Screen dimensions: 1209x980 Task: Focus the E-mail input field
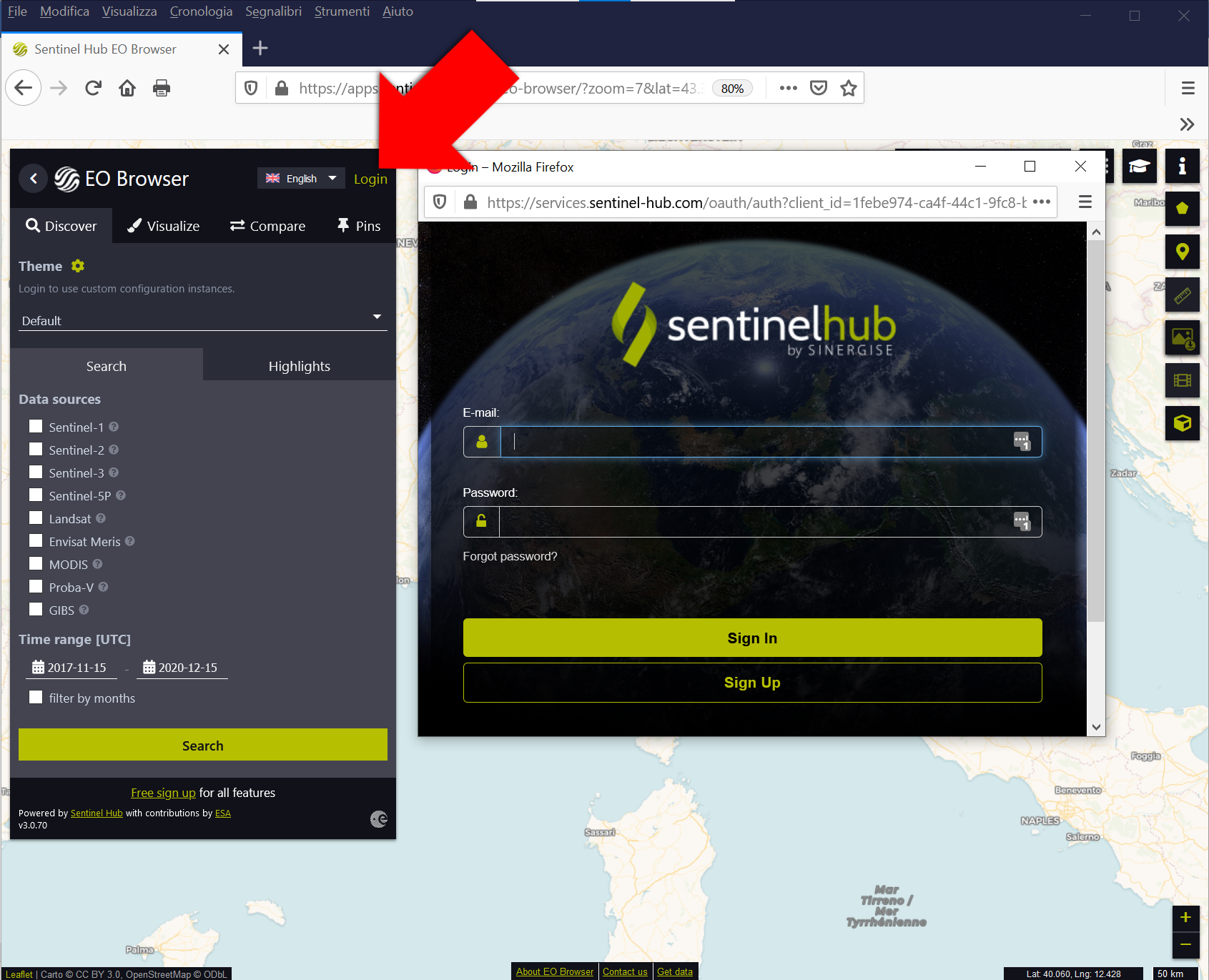[x=752, y=442]
